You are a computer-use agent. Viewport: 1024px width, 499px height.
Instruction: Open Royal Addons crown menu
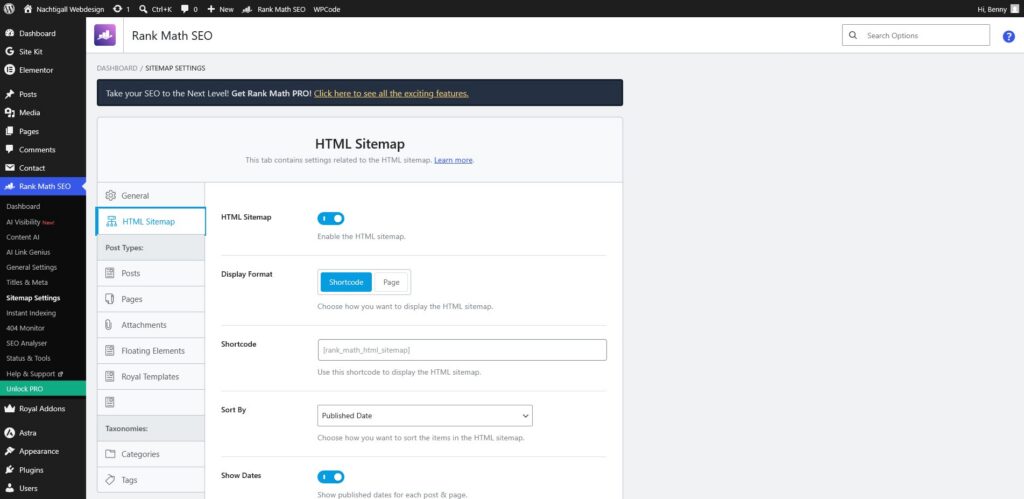pyautogui.click(x=42, y=409)
